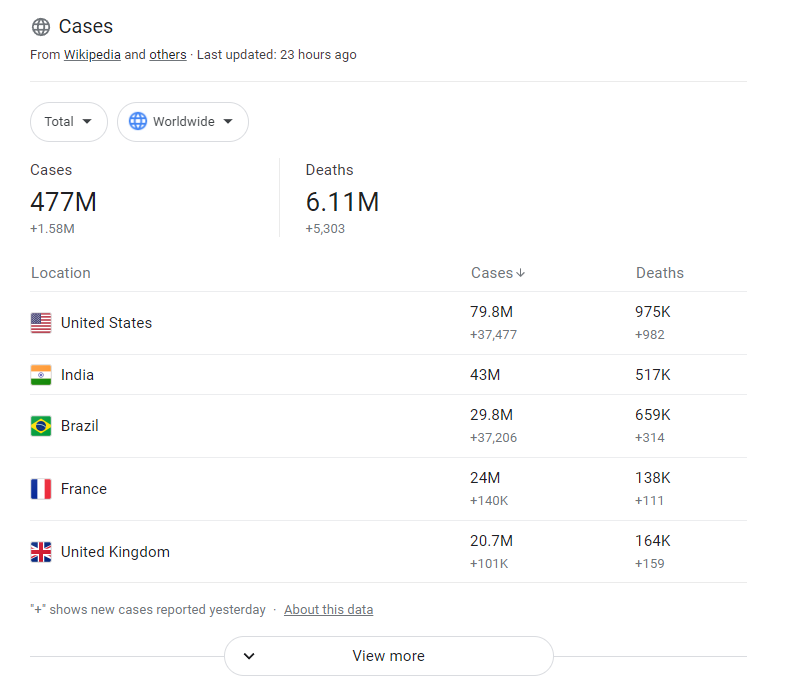The height and width of the screenshot is (698, 809).
Task: Expand the list with View more
Action: click(x=388, y=656)
